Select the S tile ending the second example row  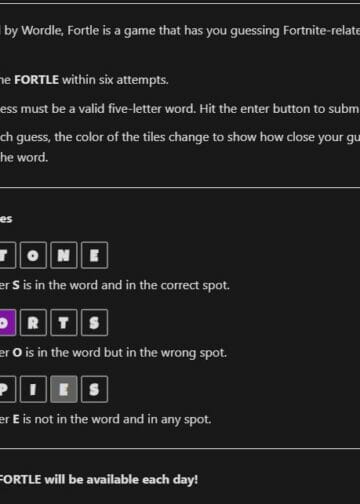94,322
